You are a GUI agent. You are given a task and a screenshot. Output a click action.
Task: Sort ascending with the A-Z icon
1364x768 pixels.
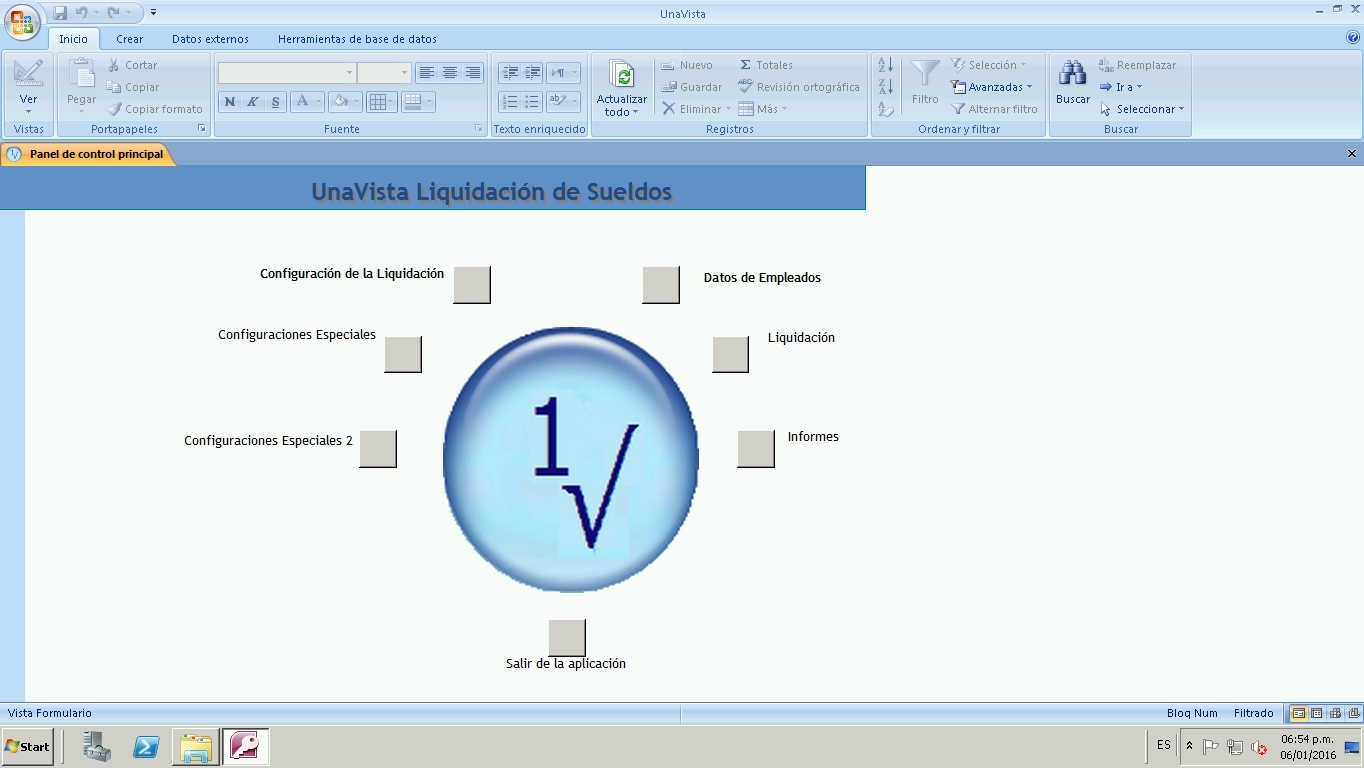pos(885,65)
